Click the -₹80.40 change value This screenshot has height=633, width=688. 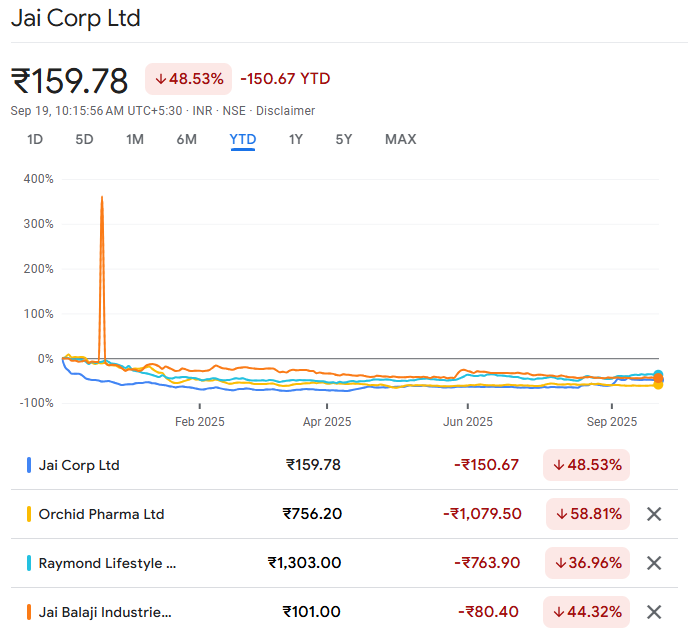pos(488,612)
